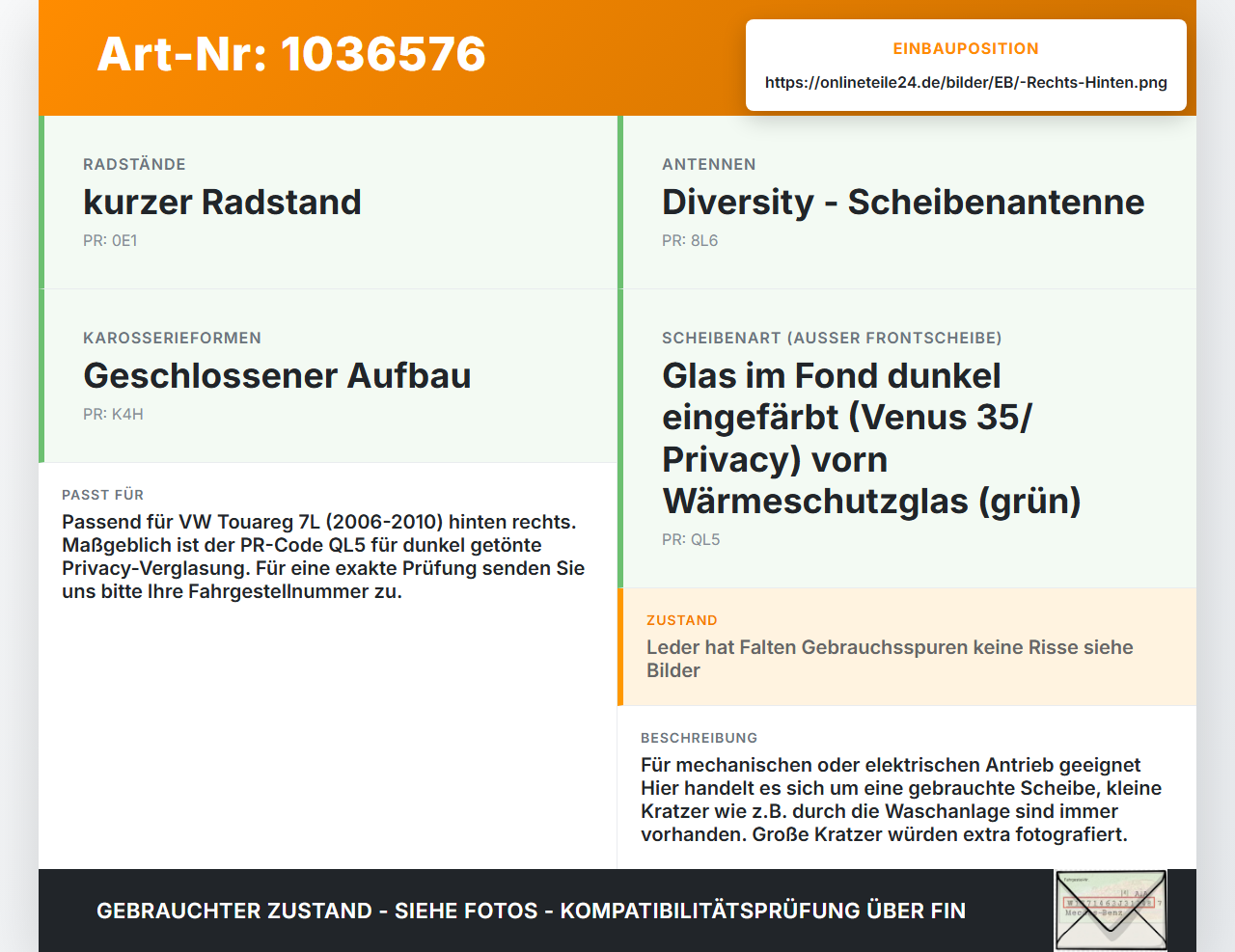1235x952 pixels.
Task: Click the Diversity - Scheibenantenne value
Action: pos(903,202)
